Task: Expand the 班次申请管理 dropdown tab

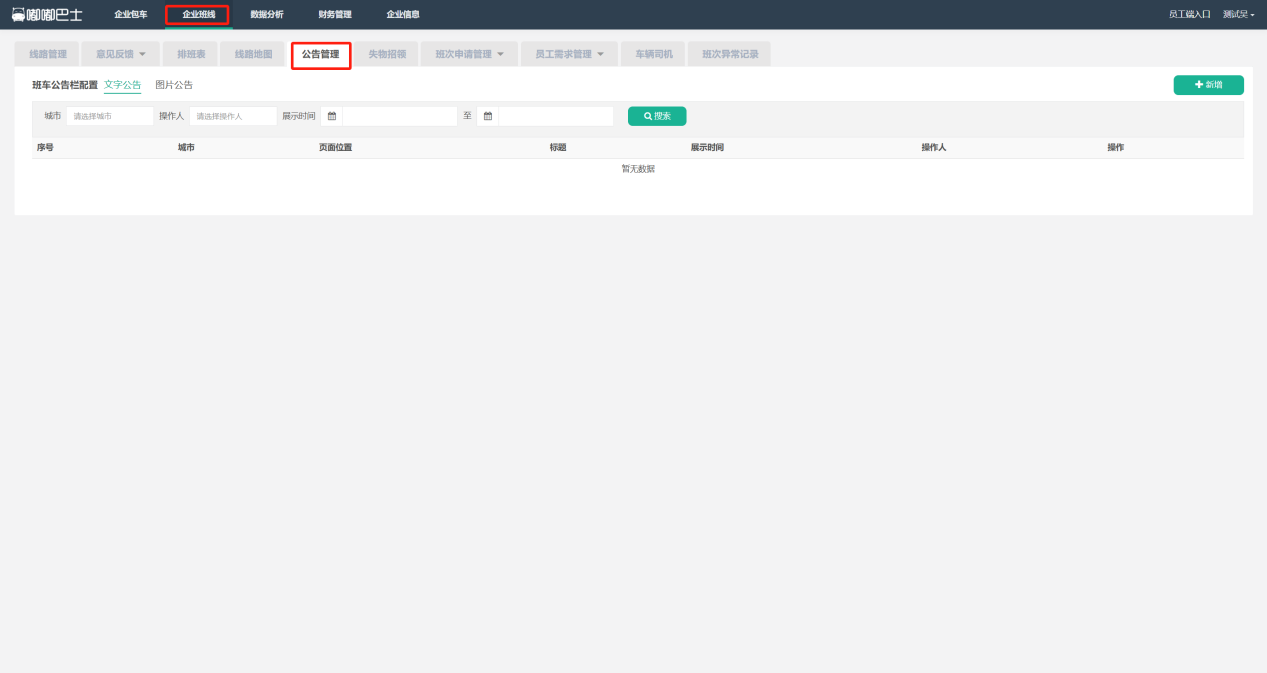Action: click(469, 54)
